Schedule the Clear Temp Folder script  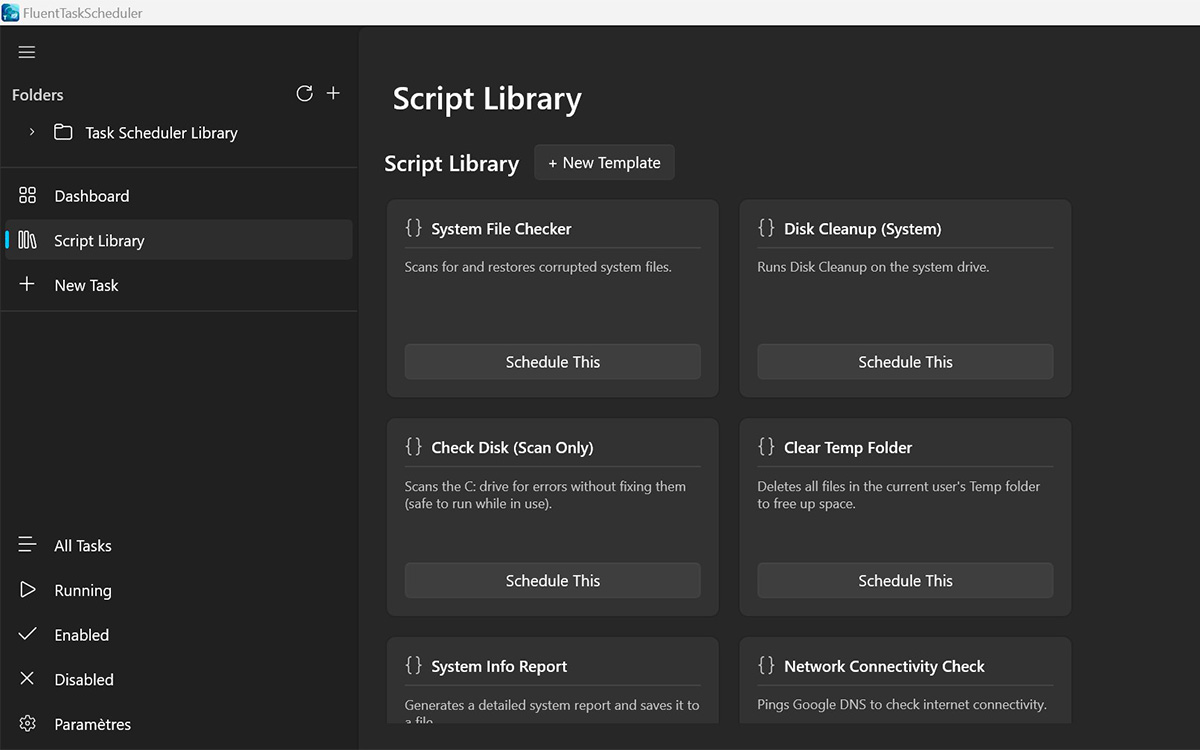click(x=904, y=580)
